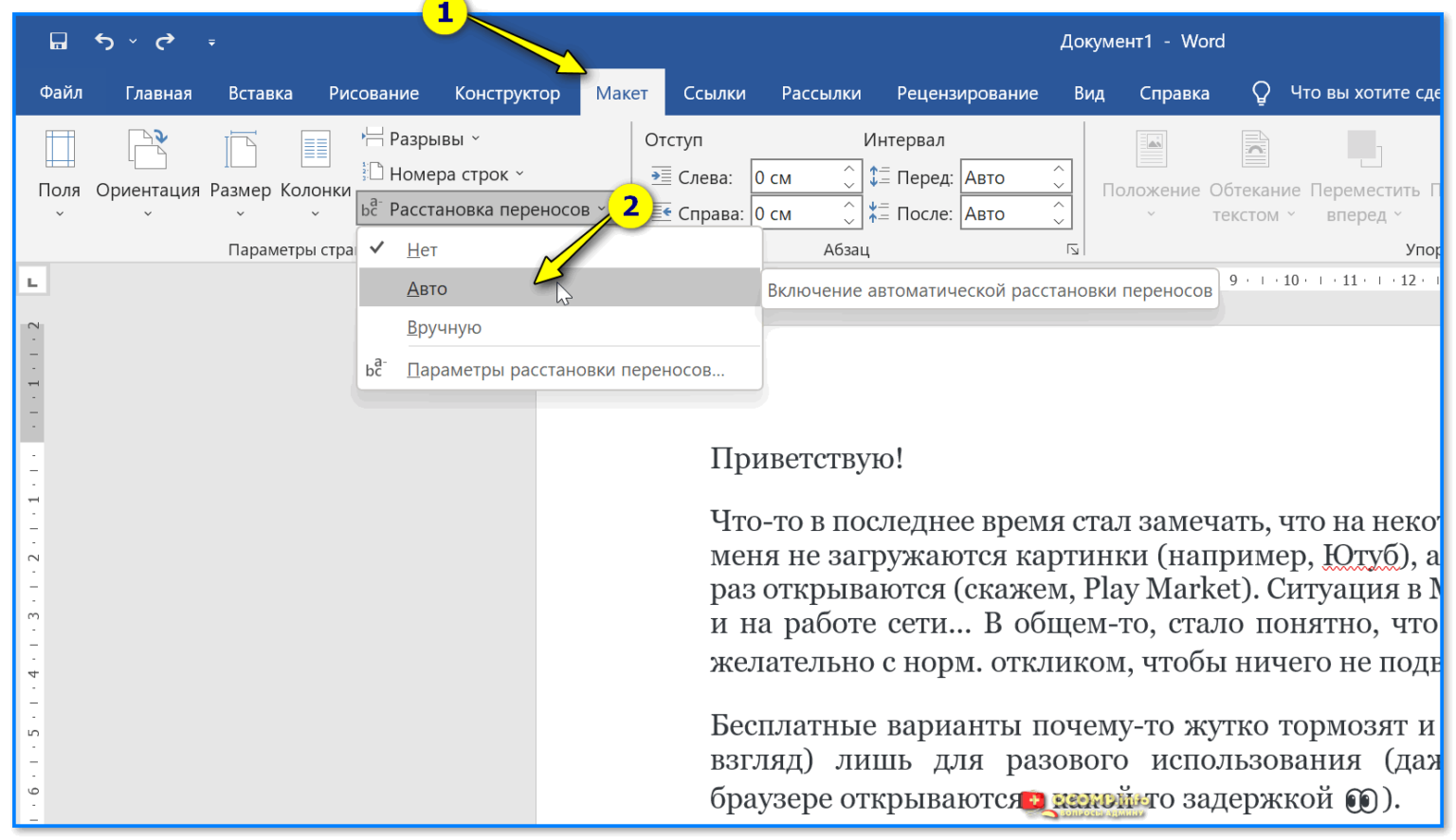Increase the Слева indent with up arrow

(849, 169)
